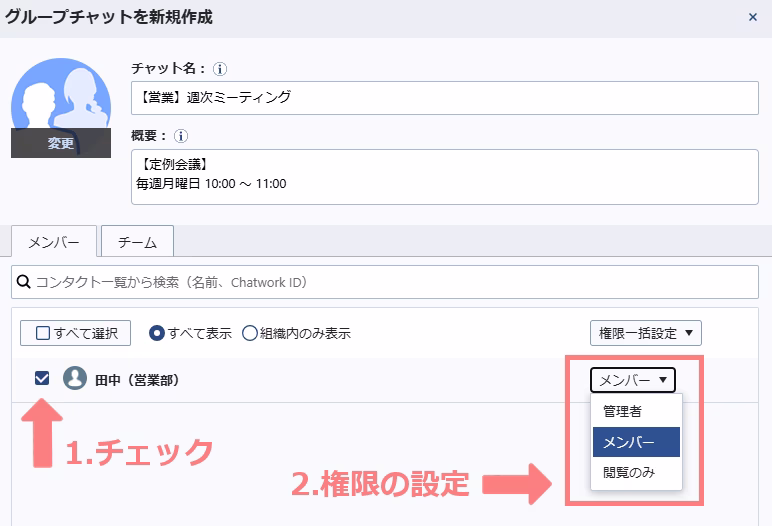
Task: Close the グループチャットを新規作成 dialog
Action: tap(752, 17)
